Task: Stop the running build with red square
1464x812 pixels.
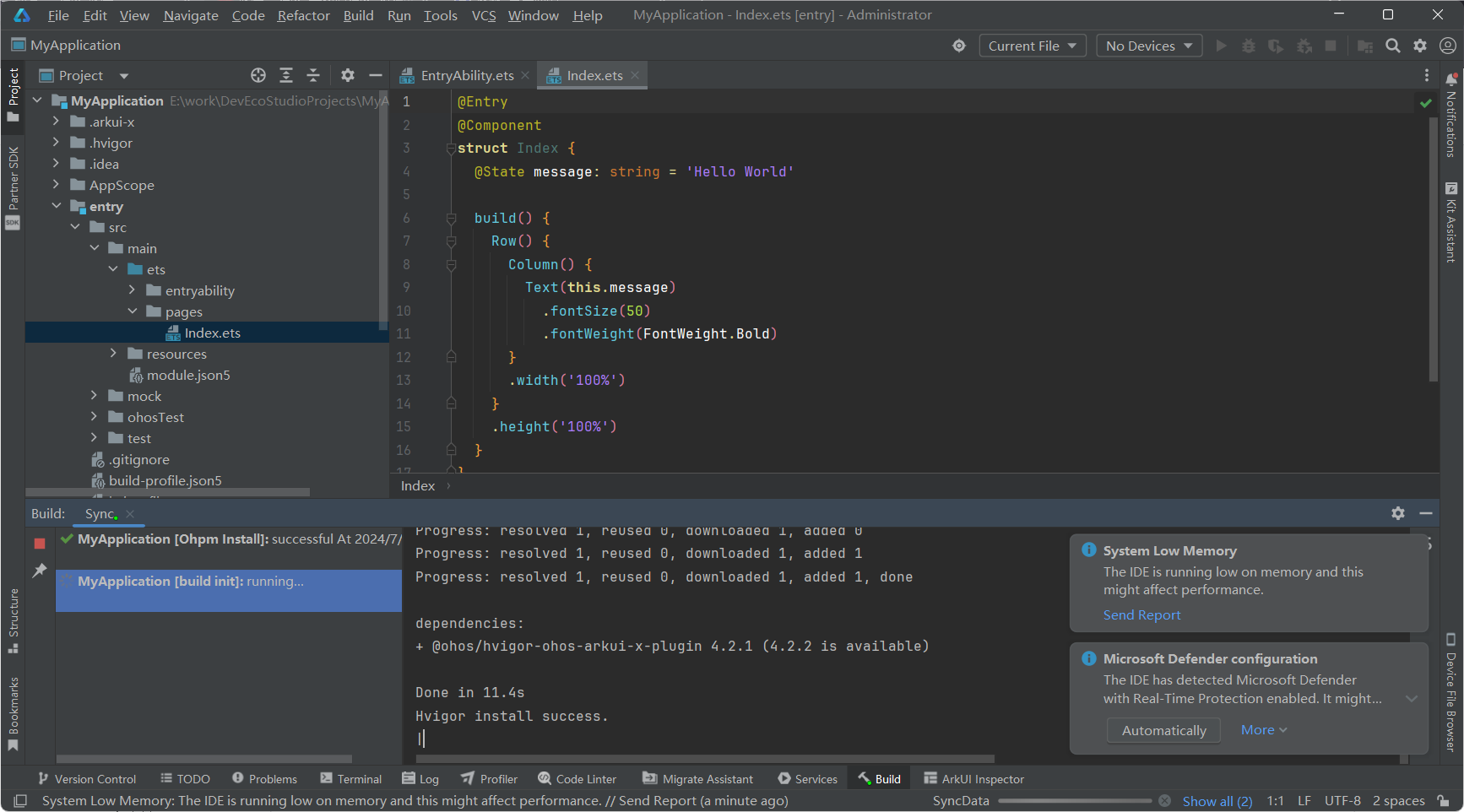Action: coord(40,544)
